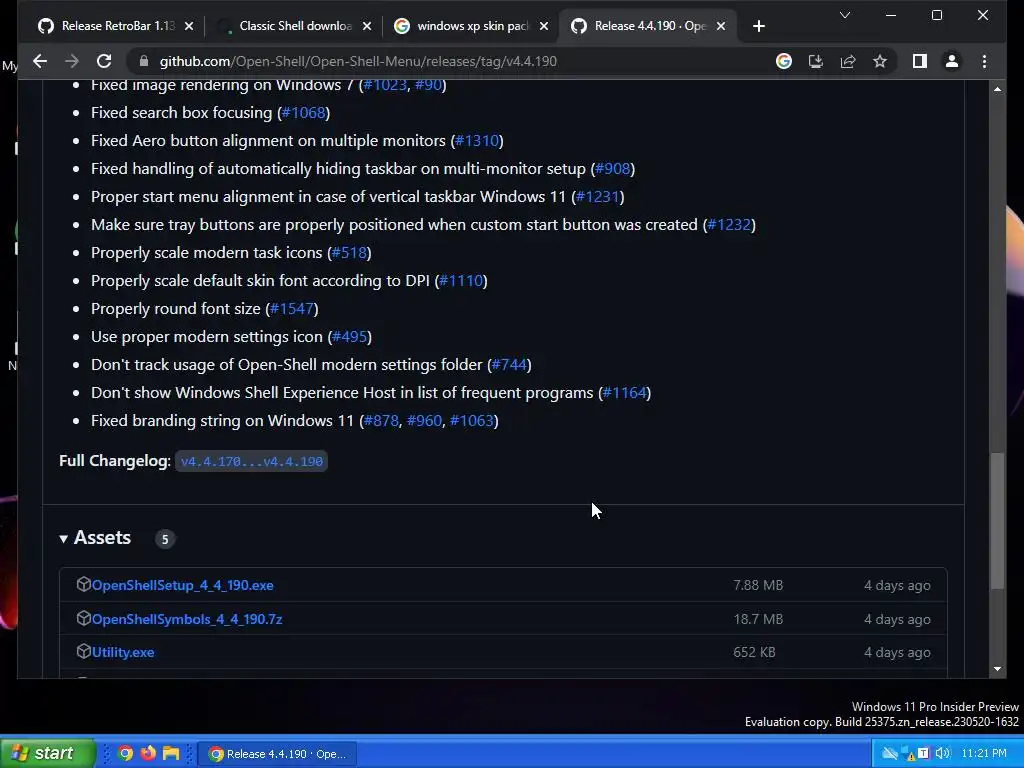This screenshot has height=768, width=1024.
Task: Open issue #1023 link
Action: click(385, 85)
